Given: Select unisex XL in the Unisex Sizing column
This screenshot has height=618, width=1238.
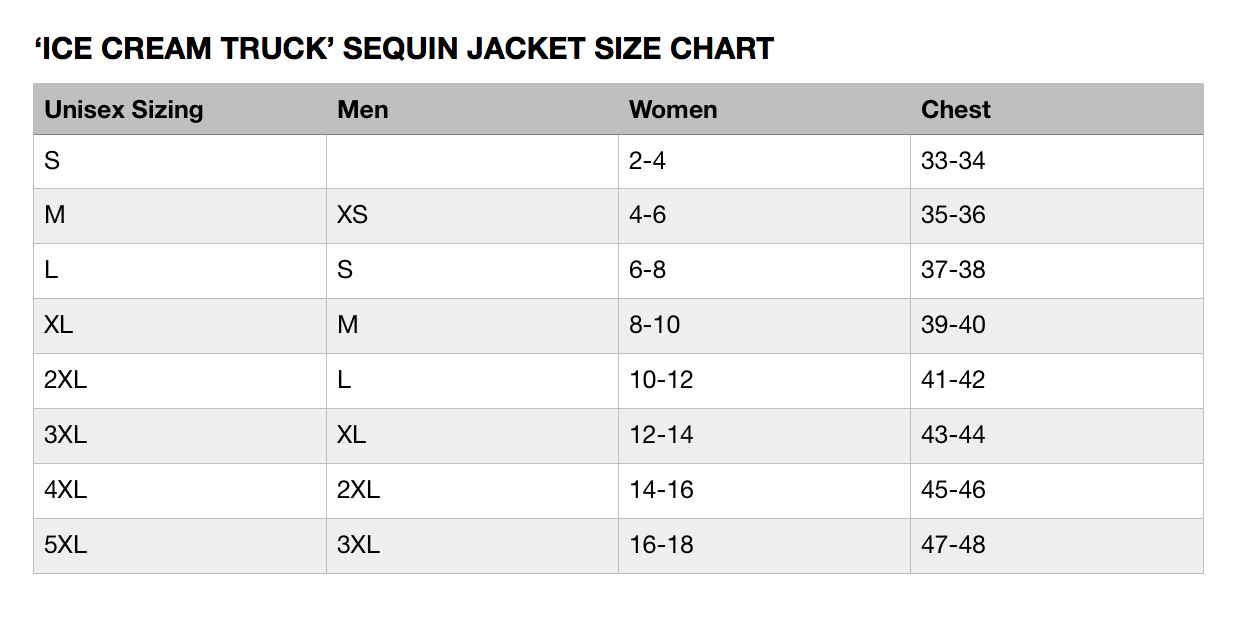Looking at the screenshot, I should [x=59, y=325].
